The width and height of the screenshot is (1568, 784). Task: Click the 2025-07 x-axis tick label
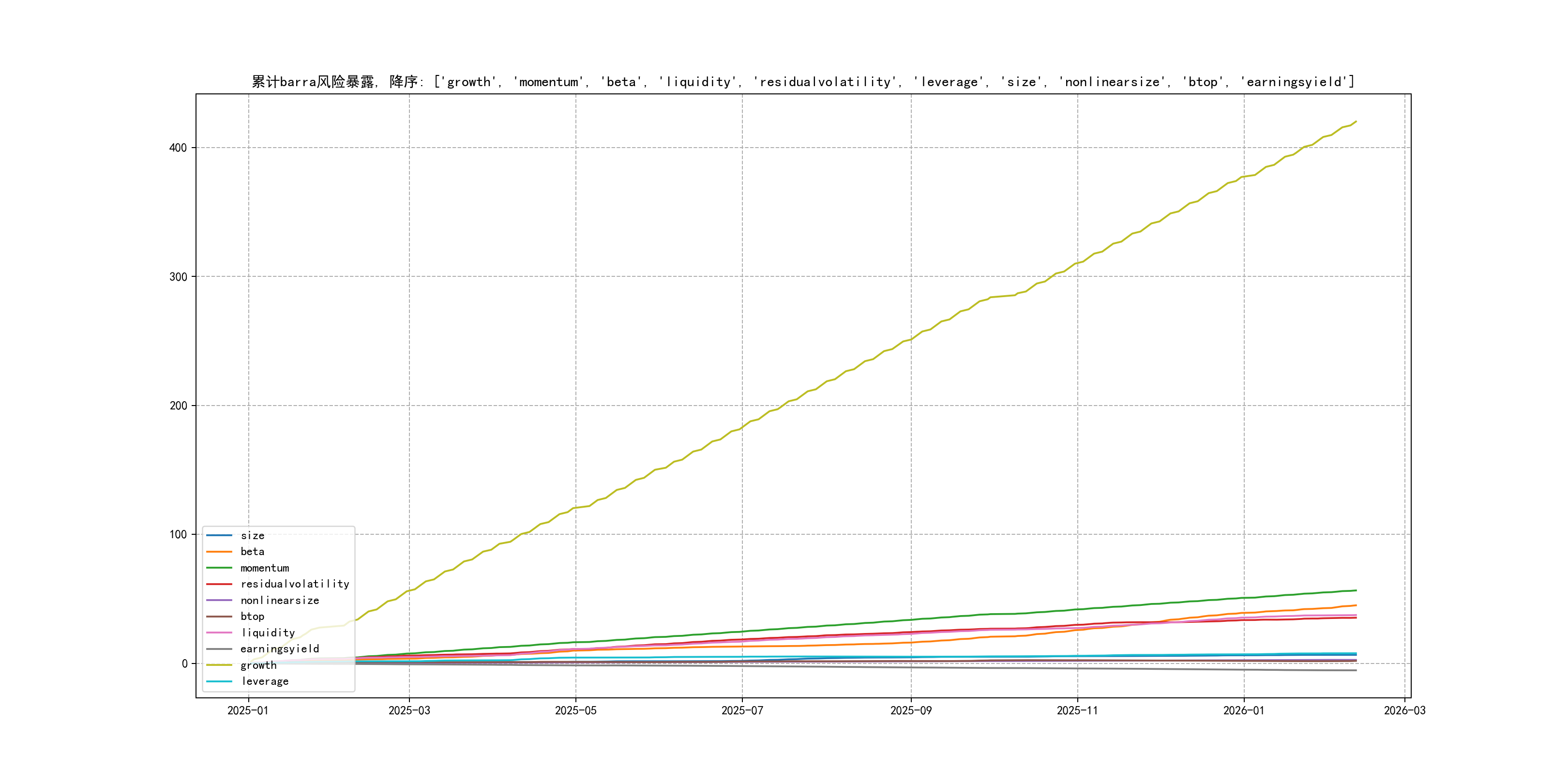[x=742, y=710]
